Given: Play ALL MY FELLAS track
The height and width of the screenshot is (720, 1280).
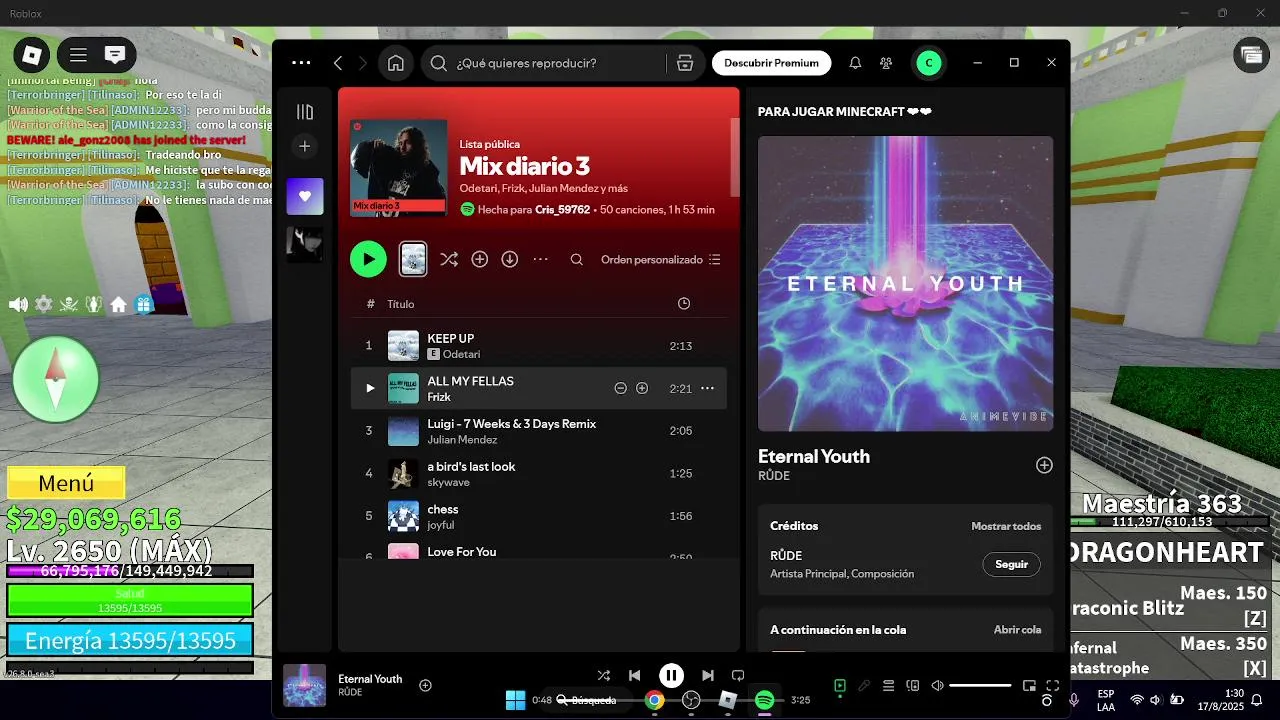Looking at the screenshot, I should (x=370, y=388).
